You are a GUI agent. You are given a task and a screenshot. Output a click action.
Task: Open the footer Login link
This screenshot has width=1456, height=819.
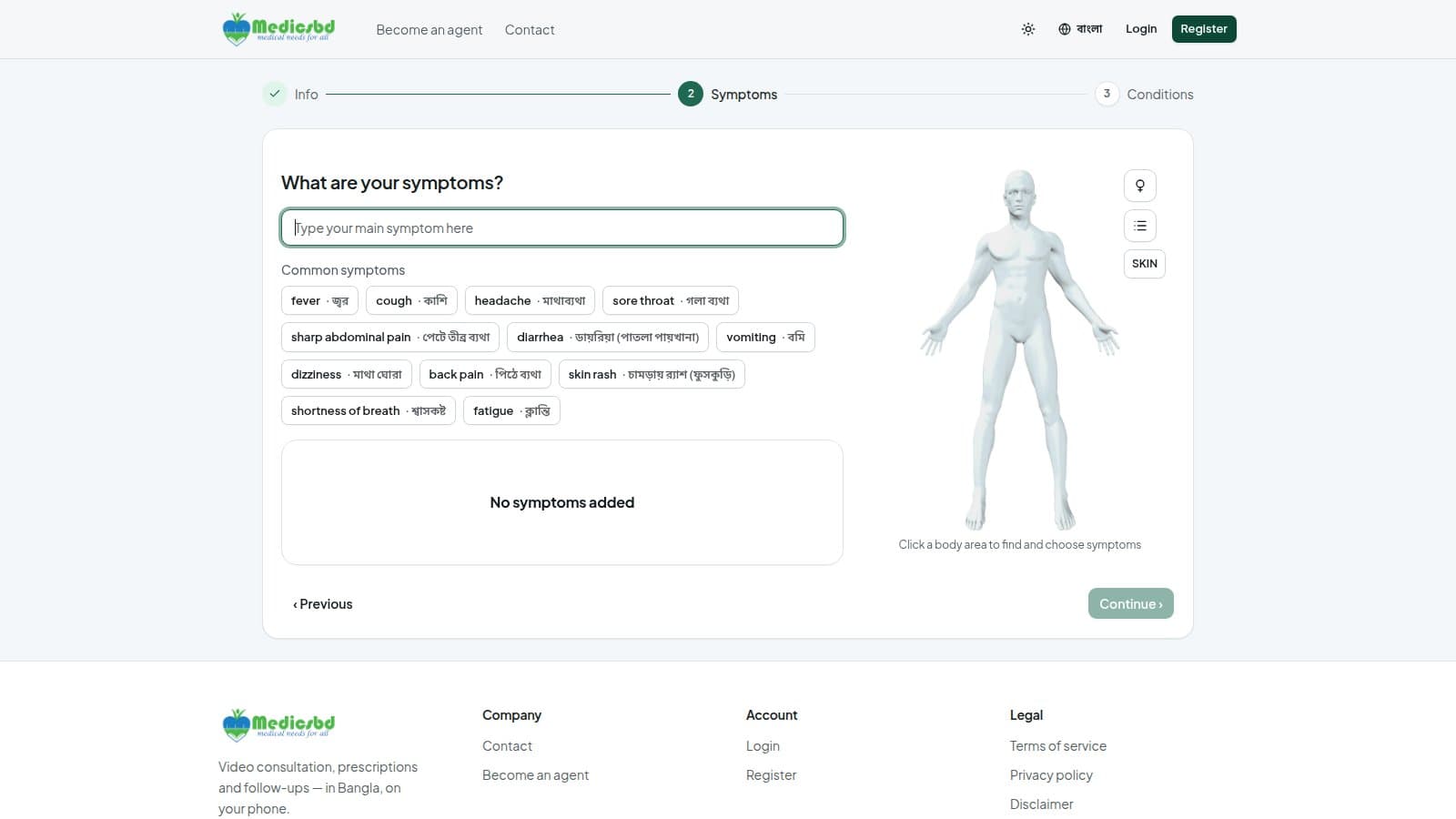763,746
